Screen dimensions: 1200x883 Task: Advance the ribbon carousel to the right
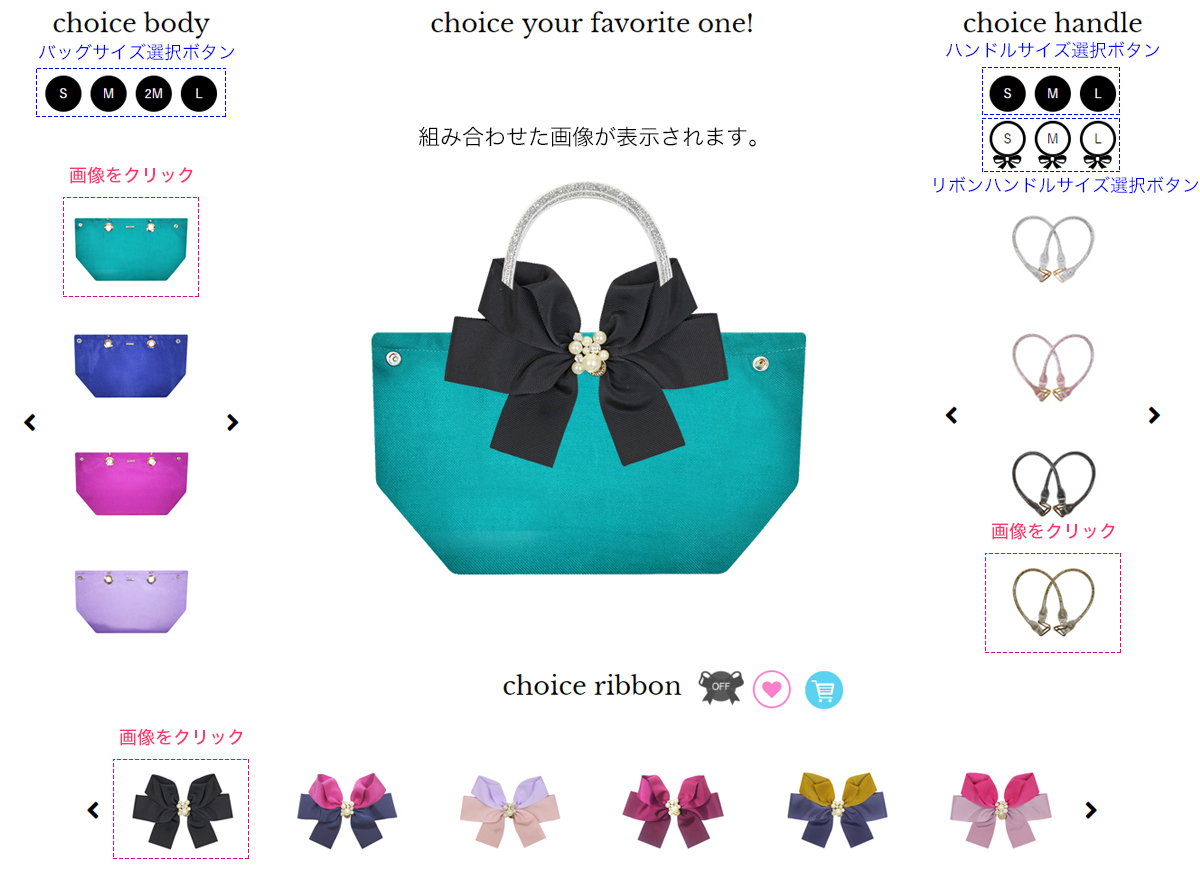click(1091, 810)
